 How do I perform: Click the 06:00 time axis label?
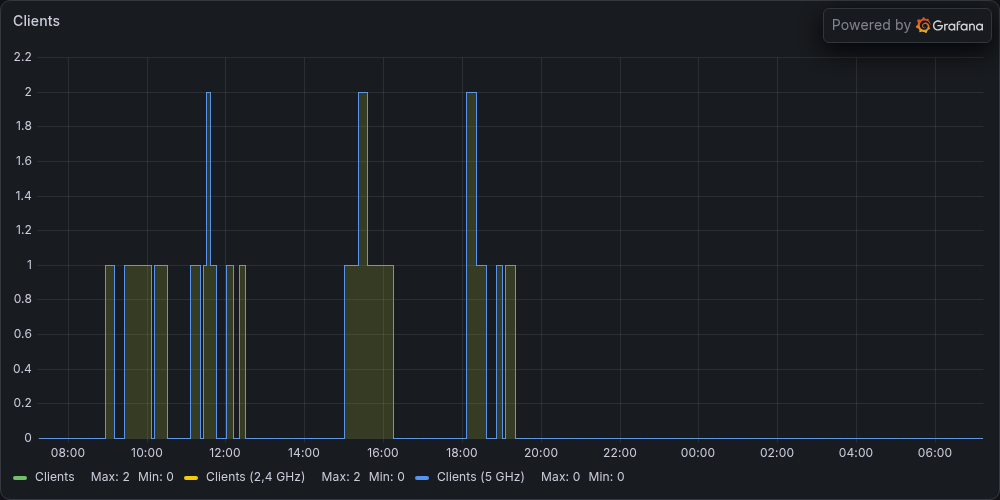(x=935, y=453)
